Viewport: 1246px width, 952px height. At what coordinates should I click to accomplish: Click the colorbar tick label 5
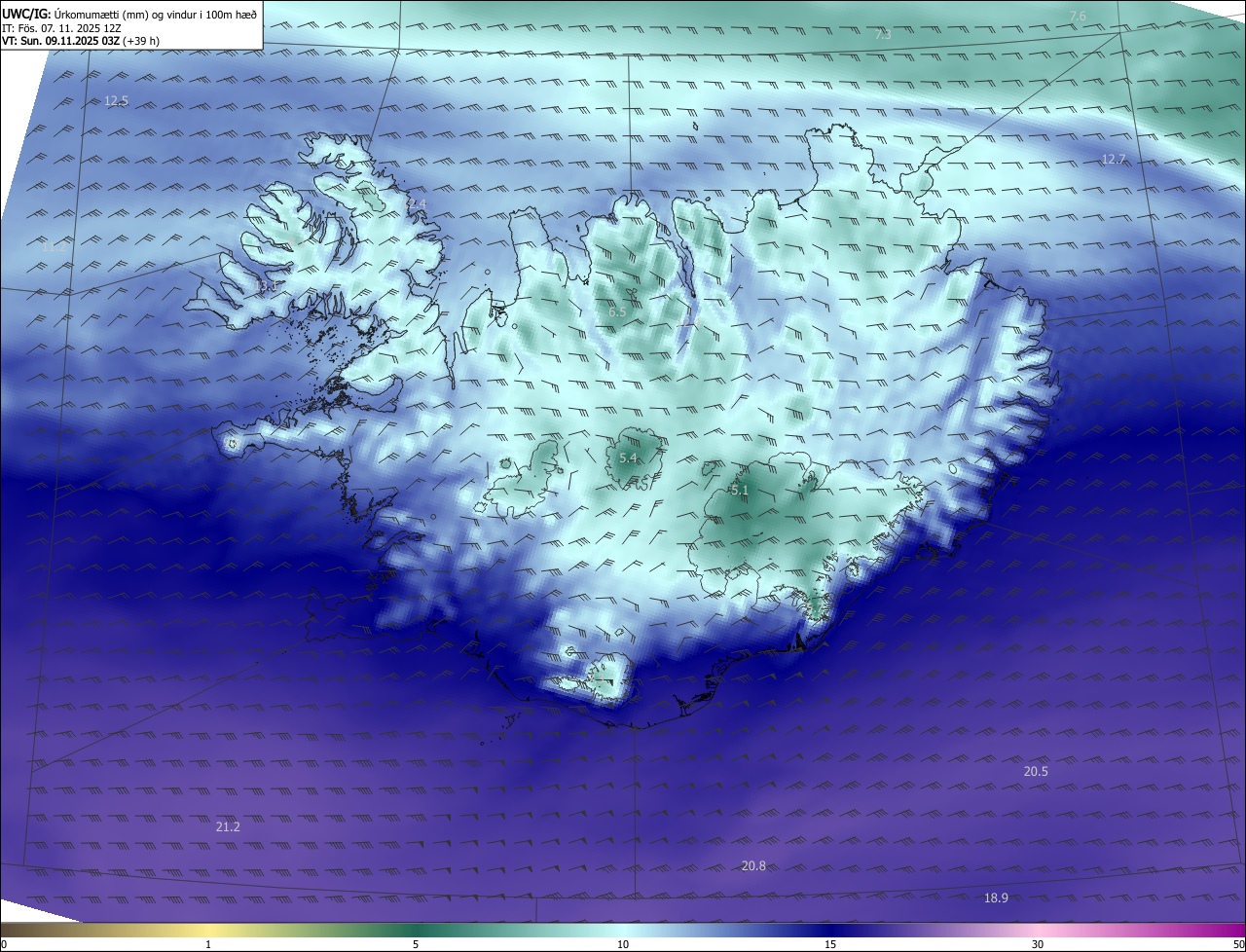coord(416,944)
